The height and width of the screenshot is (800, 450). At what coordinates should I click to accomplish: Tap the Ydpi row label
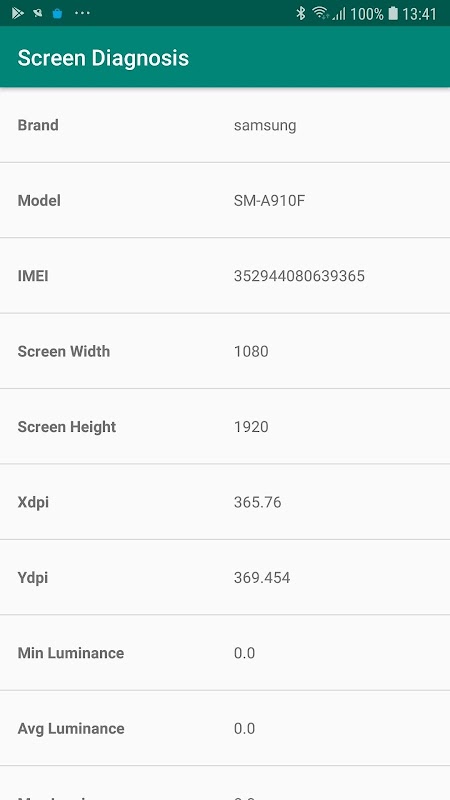click(33, 578)
